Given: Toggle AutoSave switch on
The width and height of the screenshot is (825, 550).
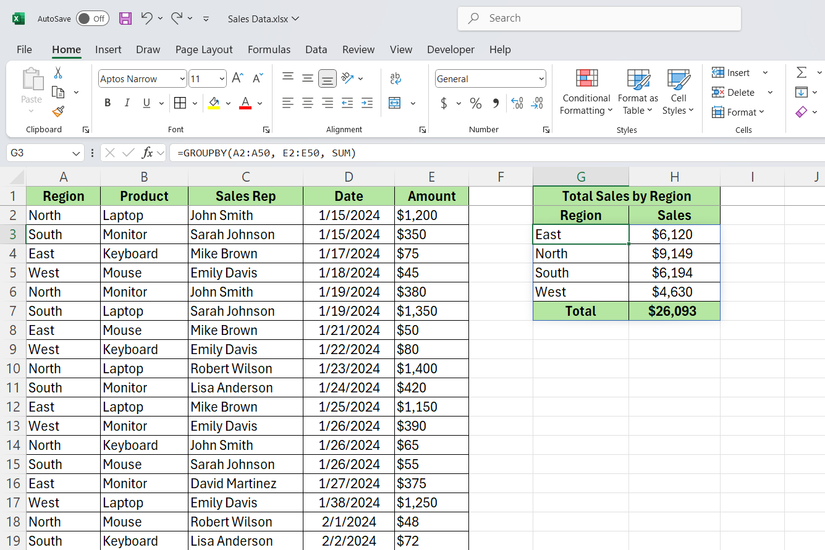Looking at the screenshot, I should pyautogui.click(x=92, y=18).
